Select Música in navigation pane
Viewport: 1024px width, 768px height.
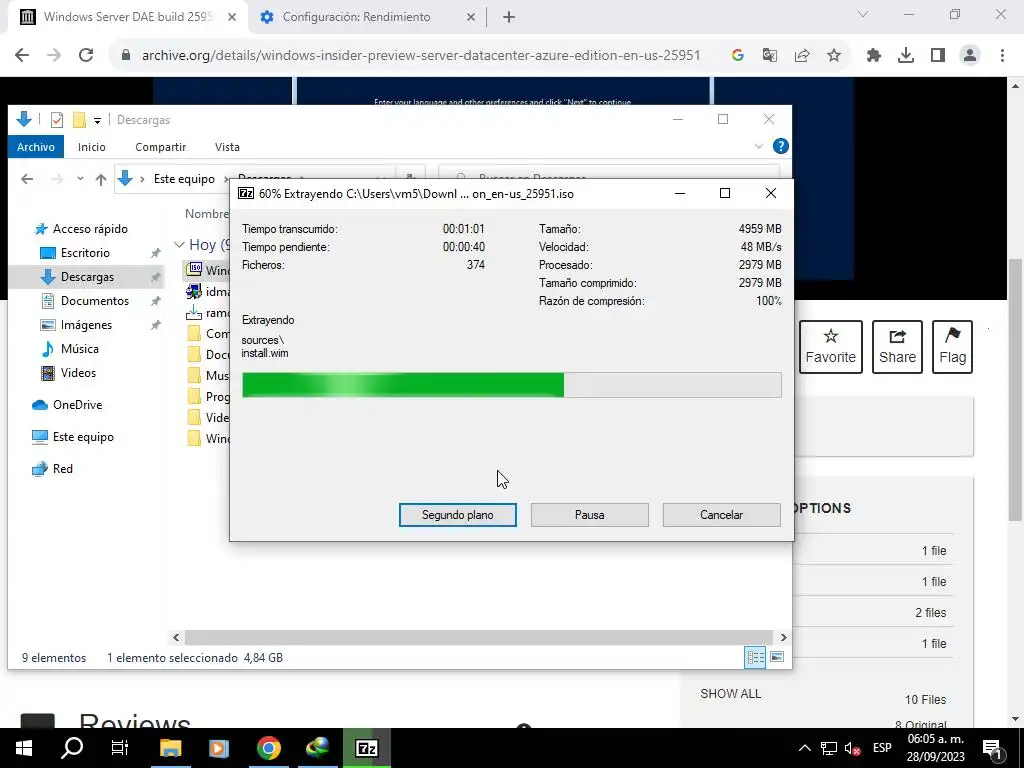(x=80, y=349)
